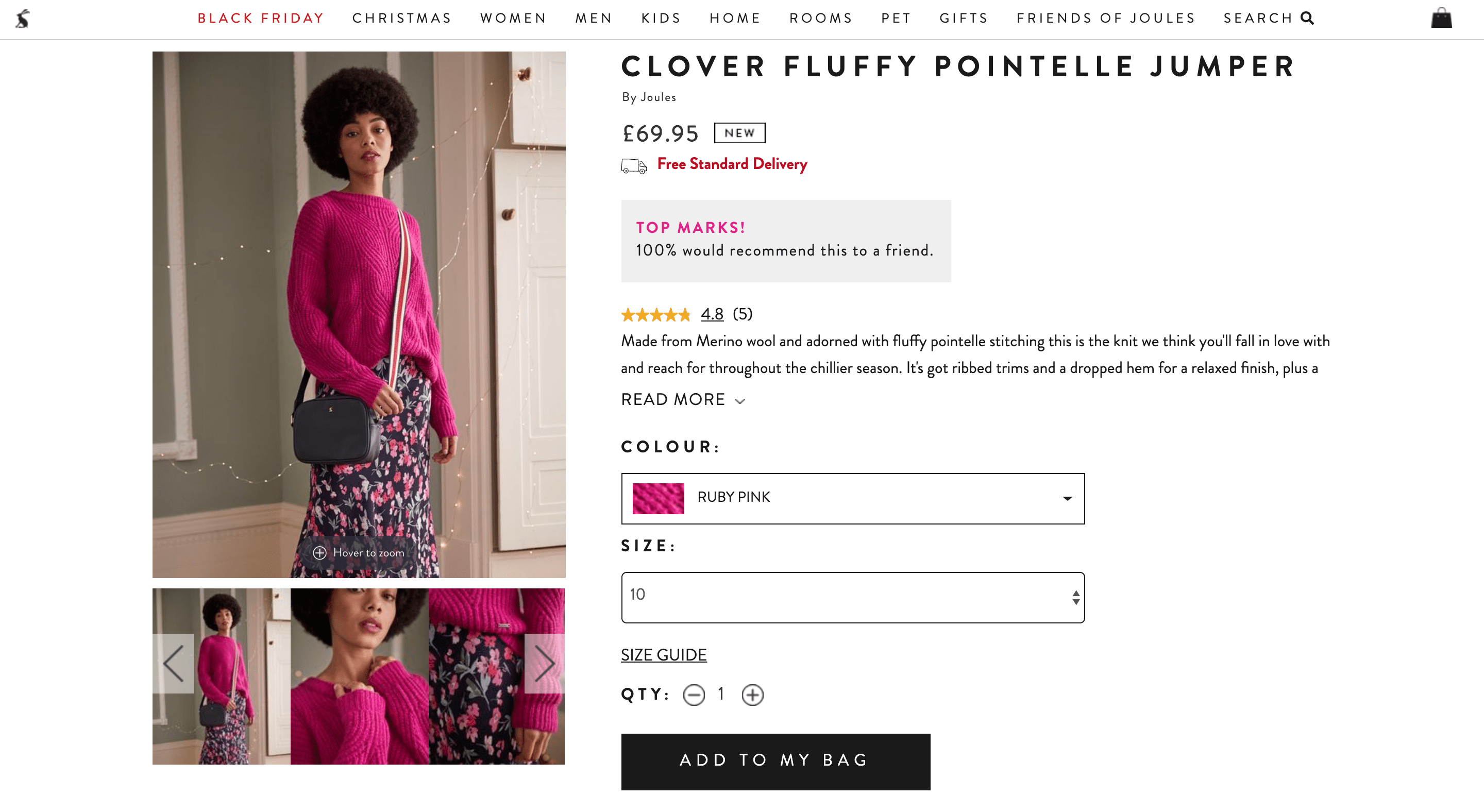This screenshot has height=812, width=1484.
Task: Open the Ruby Pink colour dropdown
Action: (853, 498)
